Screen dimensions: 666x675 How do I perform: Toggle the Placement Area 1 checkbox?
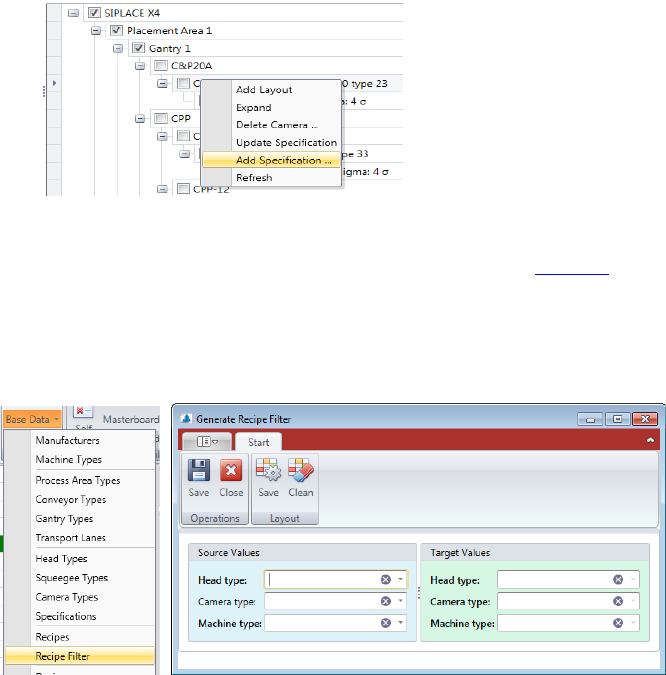point(116,31)
